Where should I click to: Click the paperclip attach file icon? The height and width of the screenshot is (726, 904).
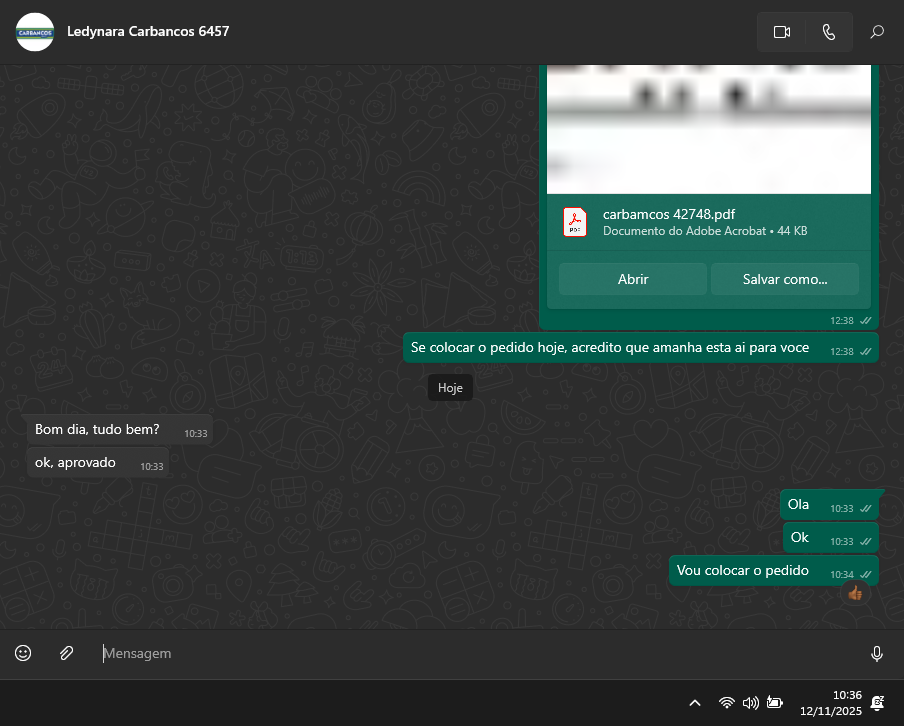pos(66,653)
